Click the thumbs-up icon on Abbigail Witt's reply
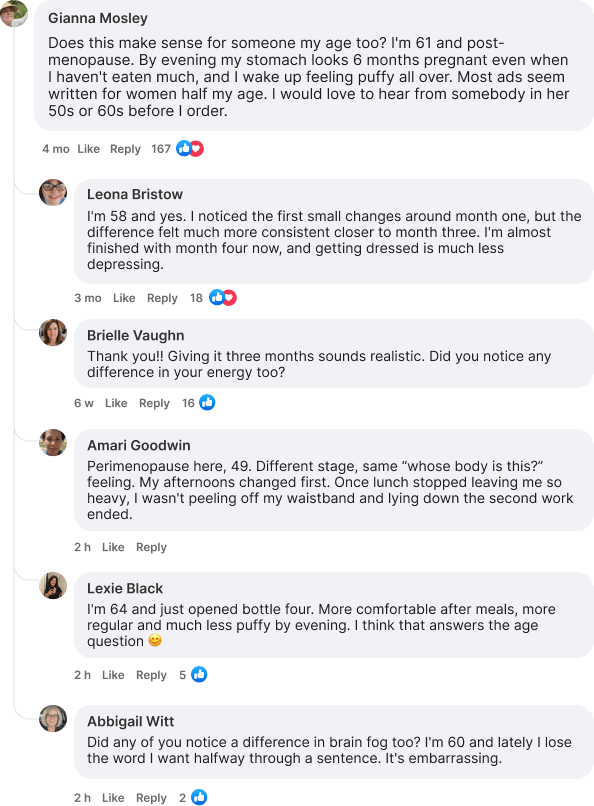 click(x=199, y=797)
